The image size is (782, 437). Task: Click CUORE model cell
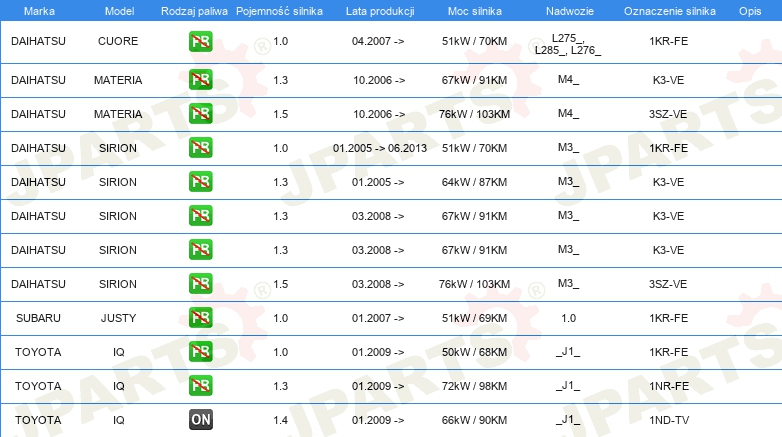118,41
